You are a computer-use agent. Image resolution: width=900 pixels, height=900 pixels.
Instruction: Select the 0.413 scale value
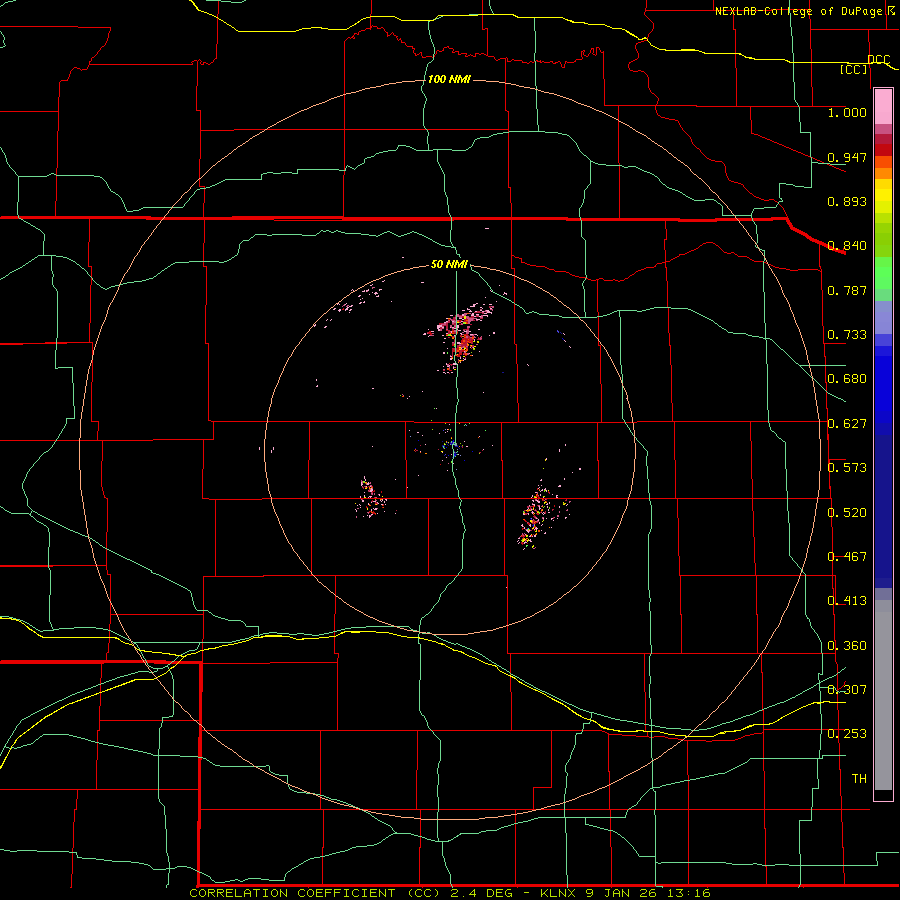tap(847, 601)
